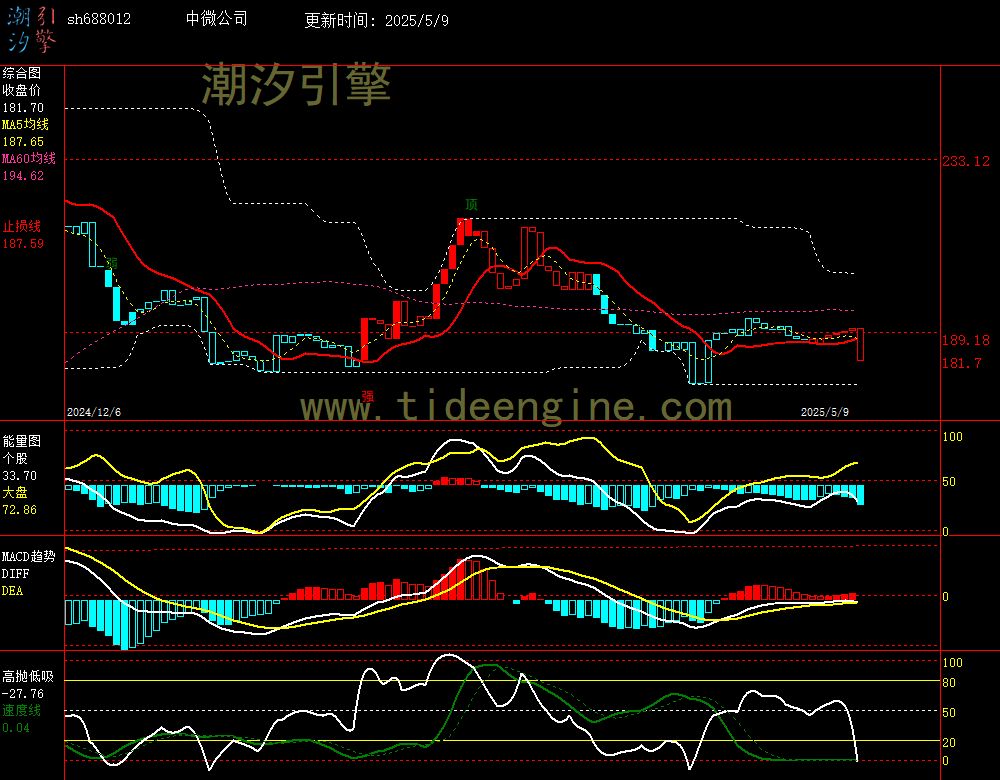Click the stock name 中微公司
The width and height of the screenshot is (1000, 780).
(216, 18)
